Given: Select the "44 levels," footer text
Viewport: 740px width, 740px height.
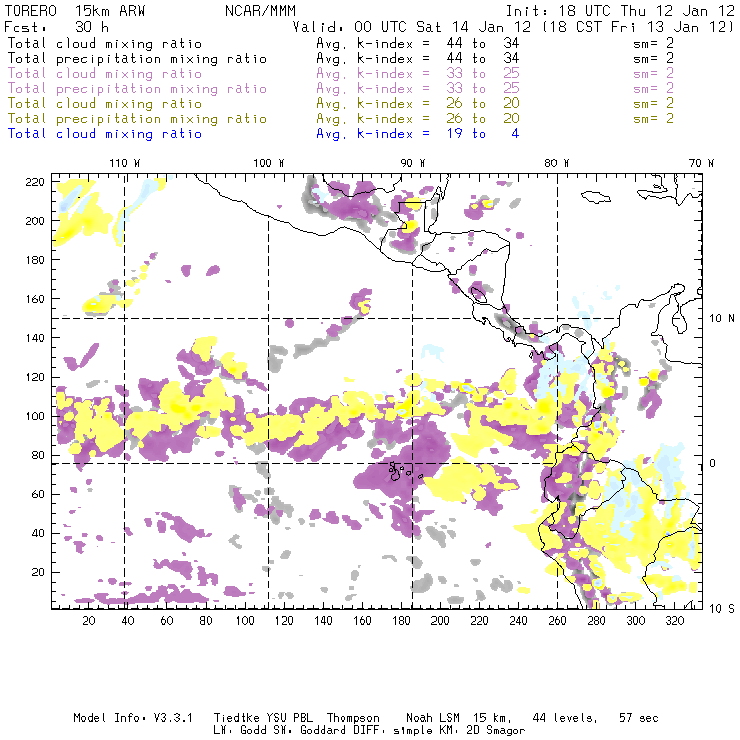Looking at the screenshot, I should click(x=565, y=718).
